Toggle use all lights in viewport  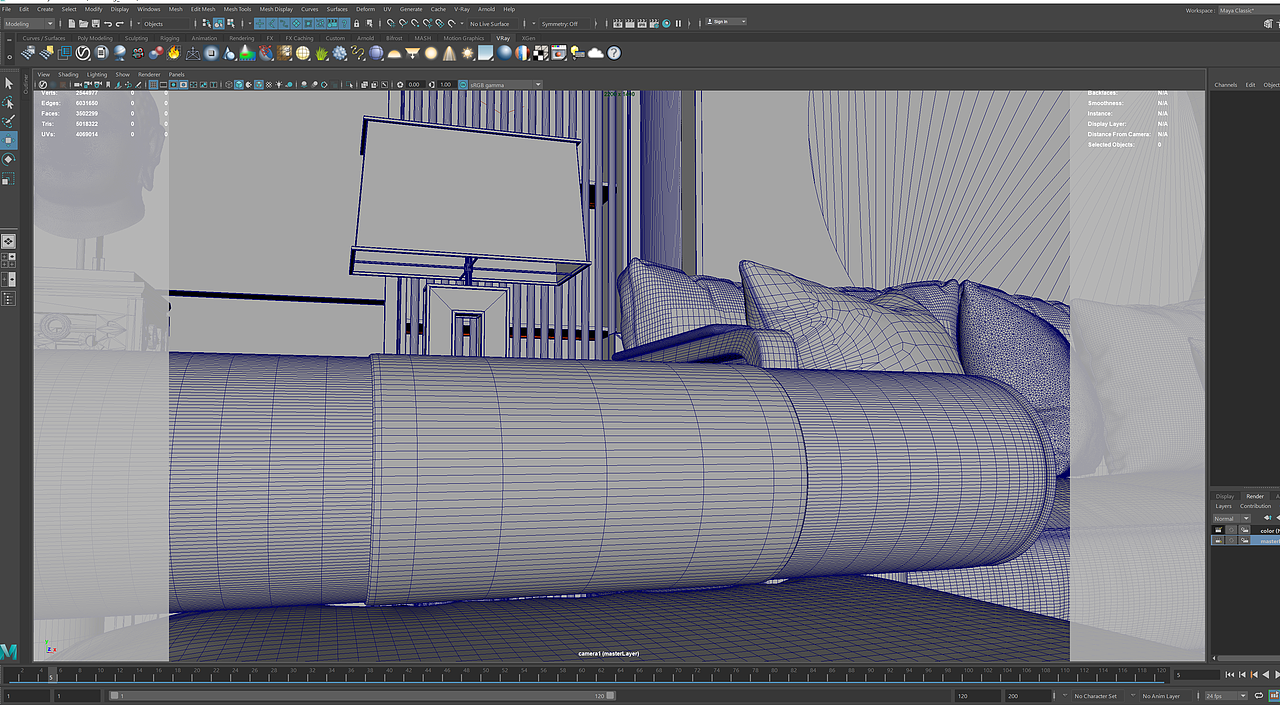(x=279, y=85)
